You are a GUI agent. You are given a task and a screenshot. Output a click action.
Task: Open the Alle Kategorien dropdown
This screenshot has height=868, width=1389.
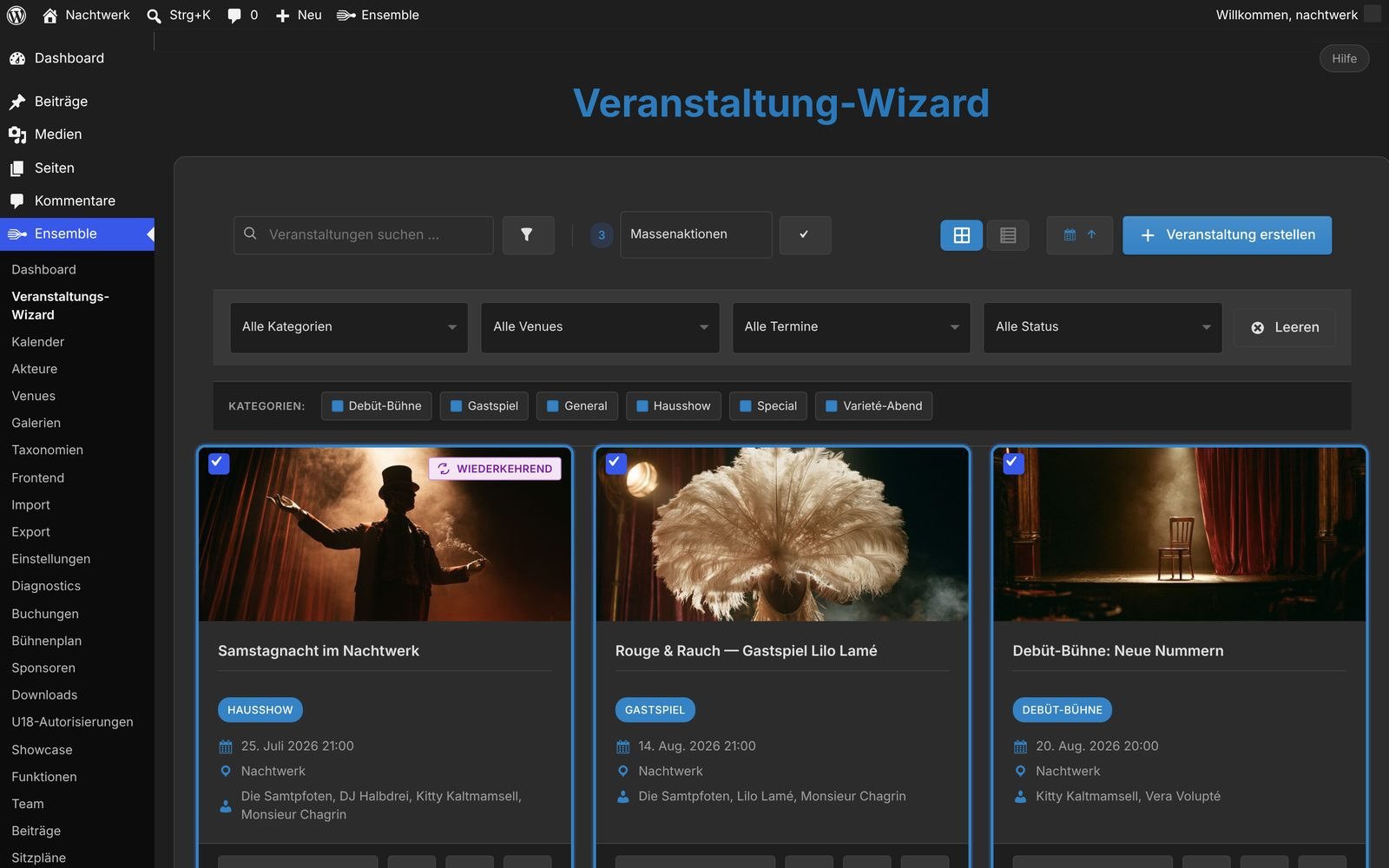tap(349, 327)
